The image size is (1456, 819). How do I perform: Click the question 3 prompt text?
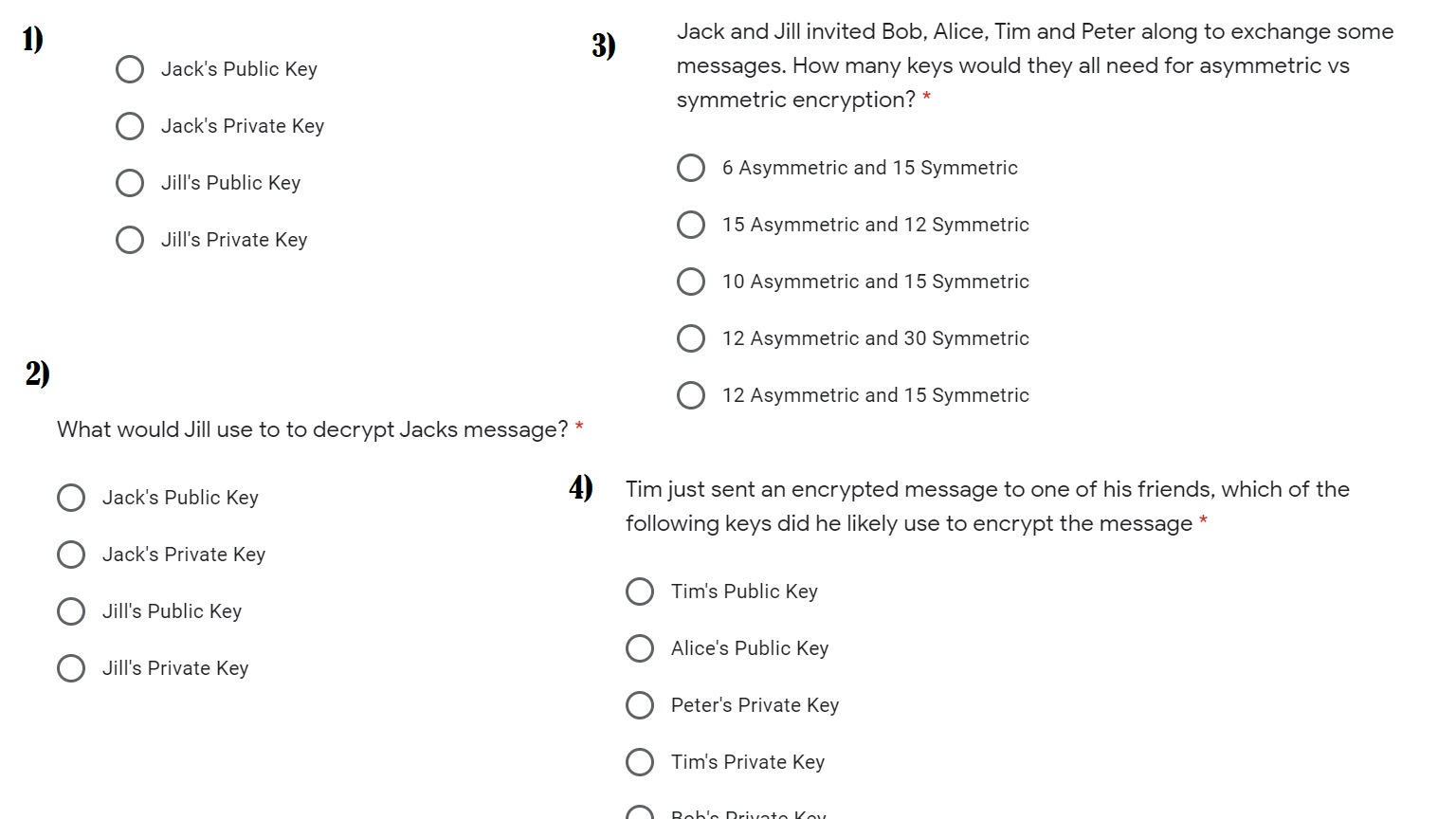point(1033,65)
